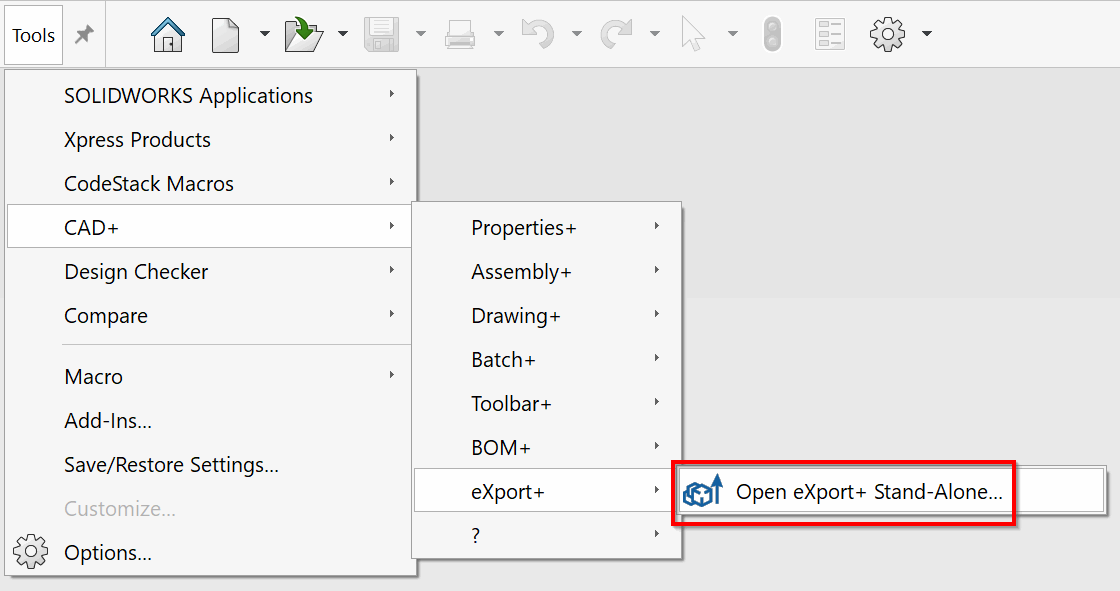The width and height of the screenshot is (1120, 591).
Task: Click Open eXport+ Stand-Alone... command
Action: tap(891, 491)
